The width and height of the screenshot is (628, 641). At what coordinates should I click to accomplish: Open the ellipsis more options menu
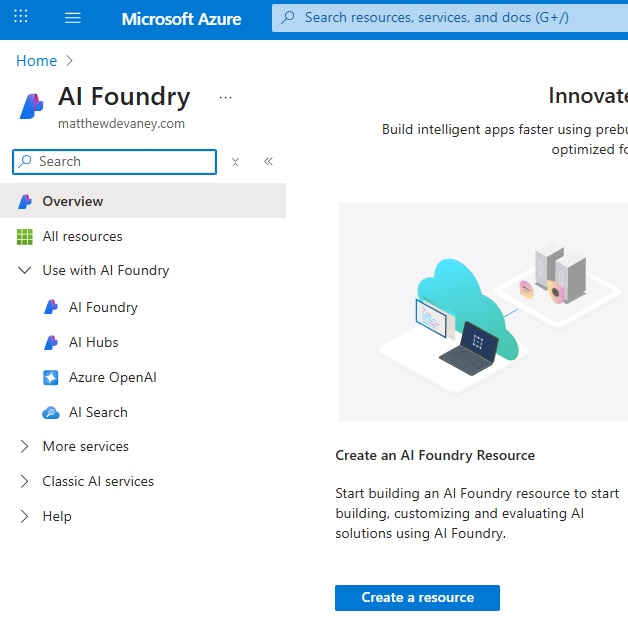[225, 98]
